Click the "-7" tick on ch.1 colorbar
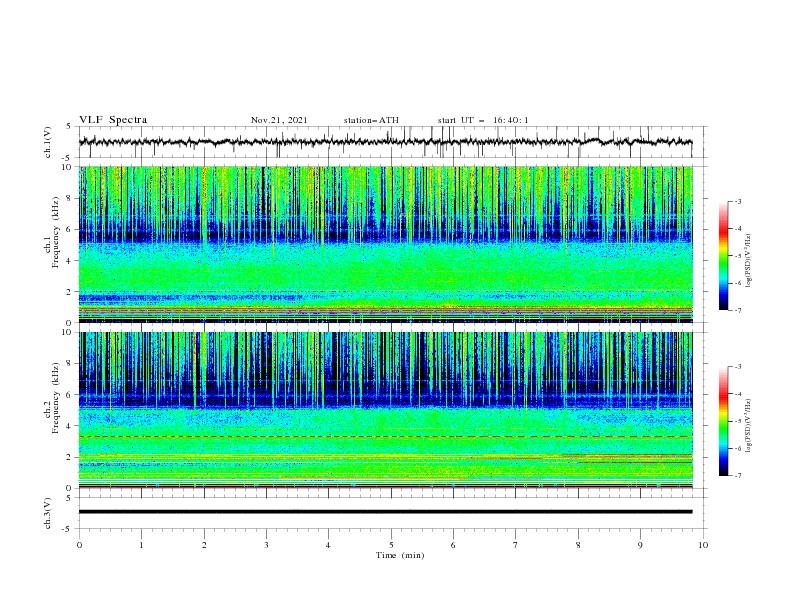Image resolution: width=792 pixels, height=612 pixels. pos(737,310)
